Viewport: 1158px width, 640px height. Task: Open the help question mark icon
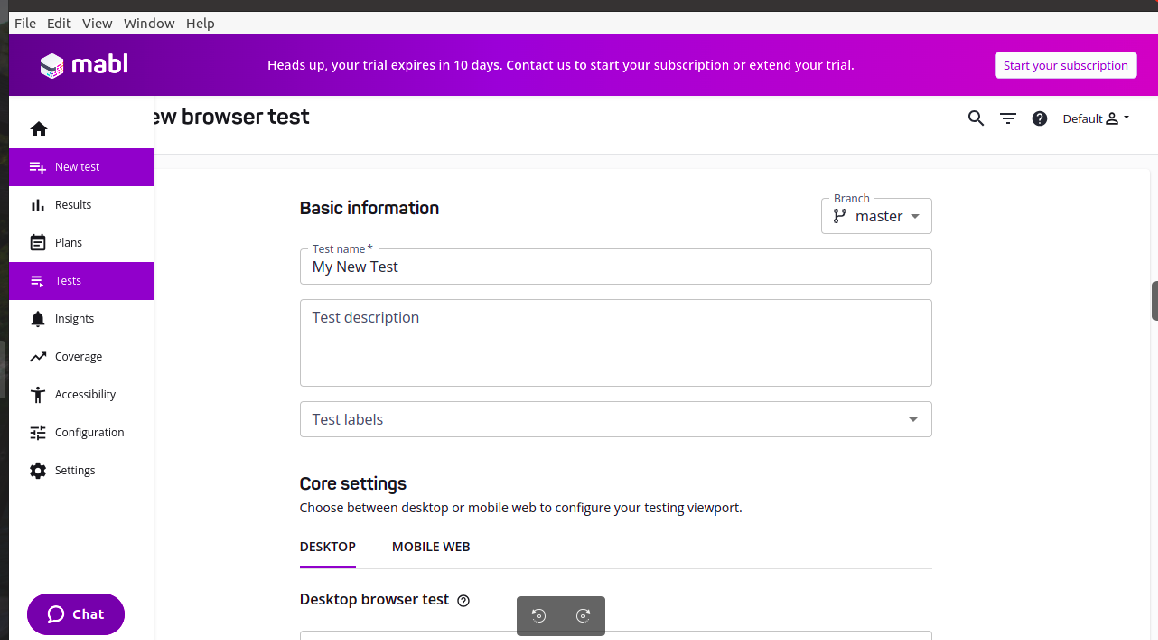(x=1040, y=118)
